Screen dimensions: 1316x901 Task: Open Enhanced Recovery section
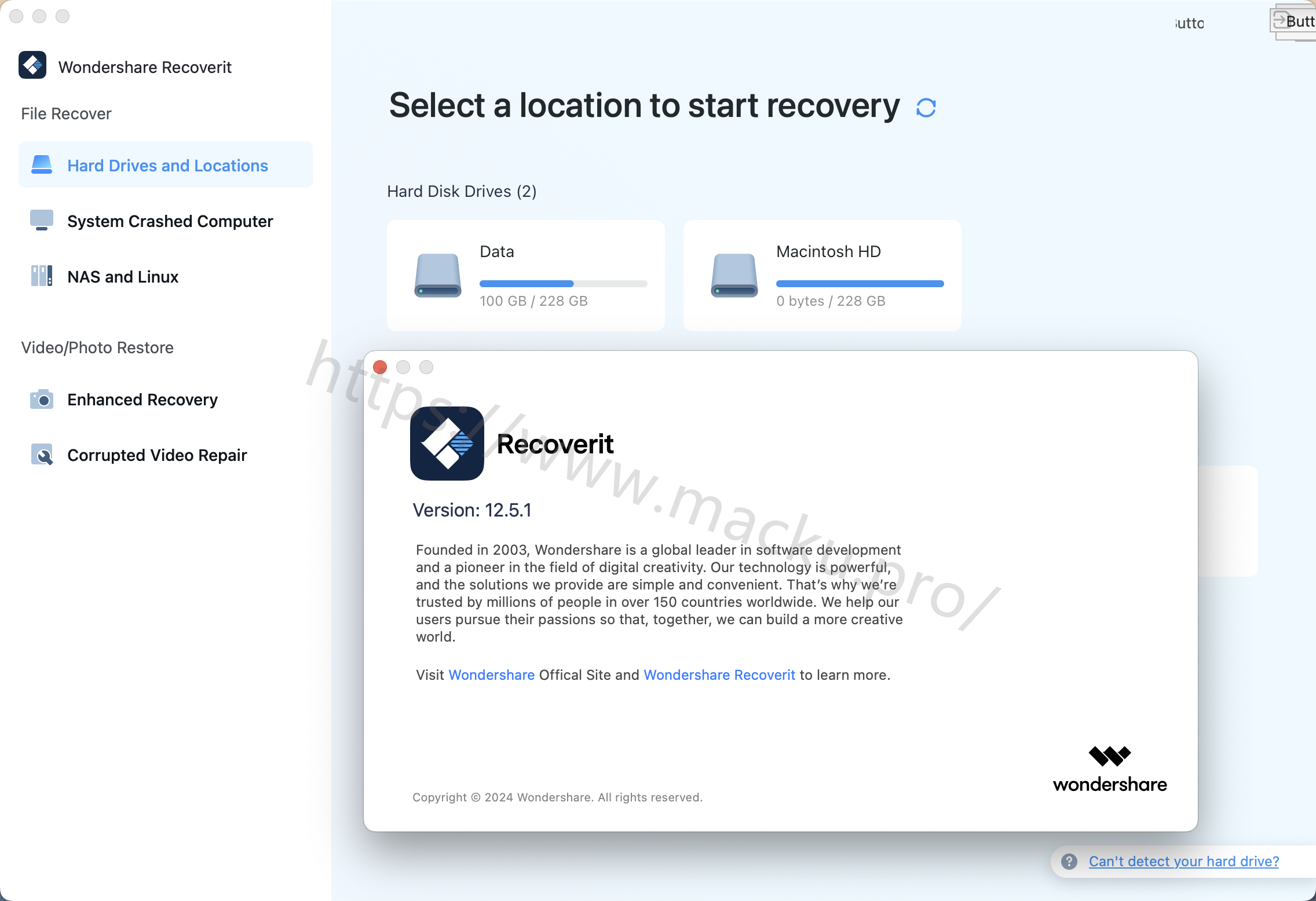166,399
